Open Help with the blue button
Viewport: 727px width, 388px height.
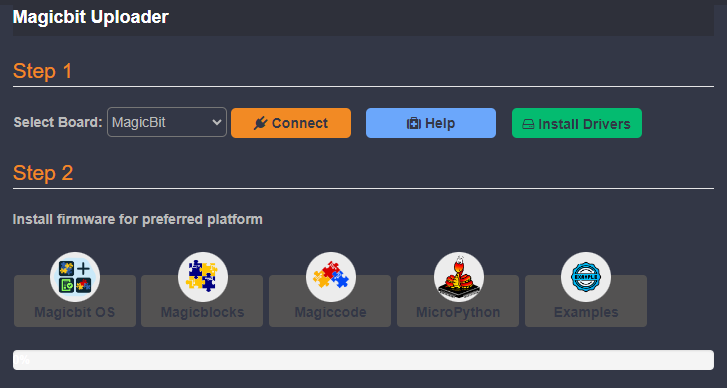(431, 123)
